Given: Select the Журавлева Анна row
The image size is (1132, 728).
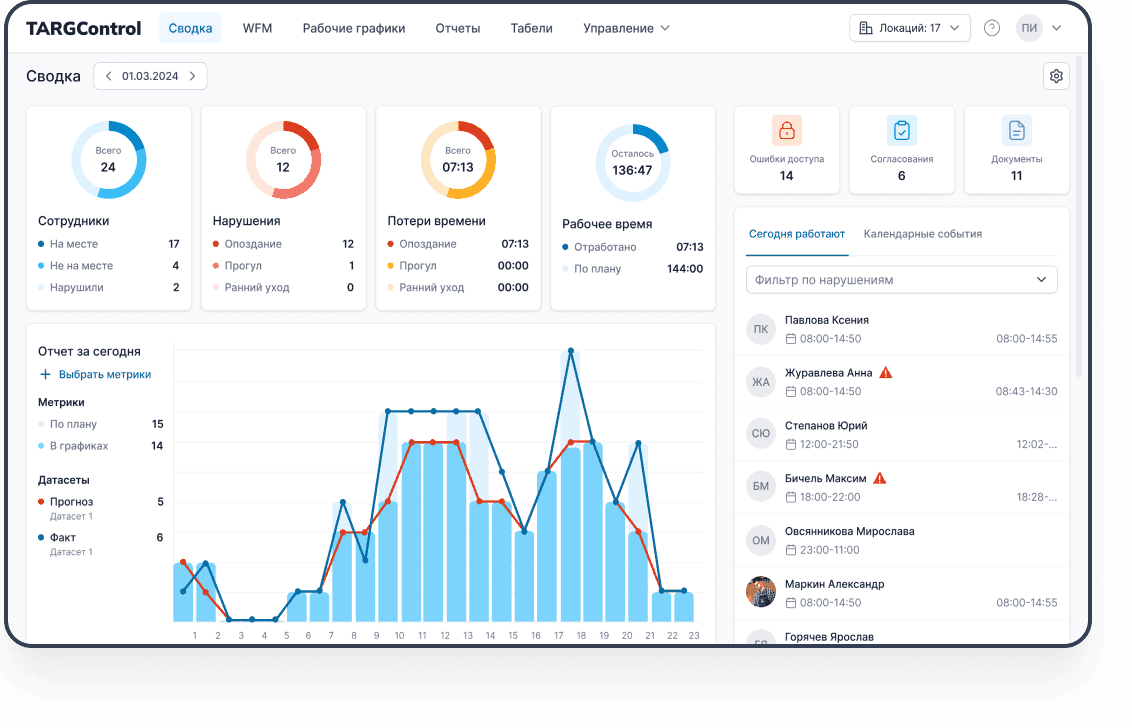Looking at the screenshot, I should (902, 382).
